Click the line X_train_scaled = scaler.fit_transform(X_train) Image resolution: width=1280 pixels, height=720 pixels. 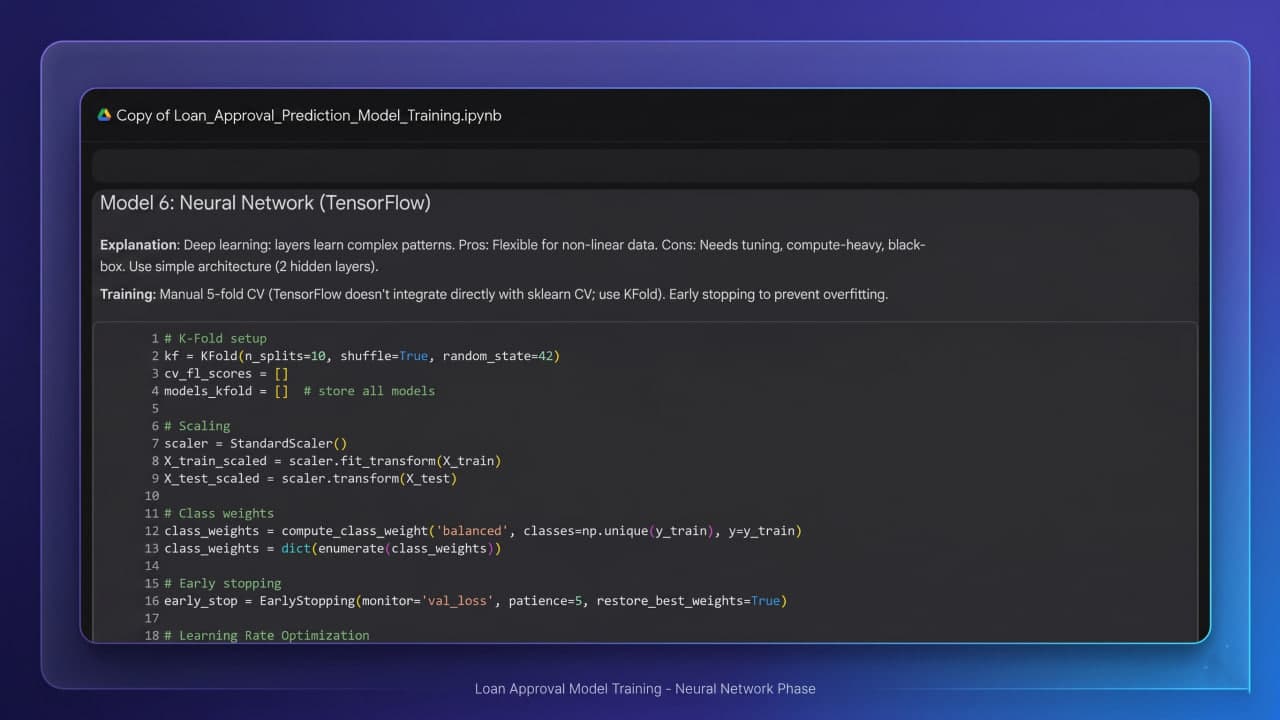click(x=333, y=461)
